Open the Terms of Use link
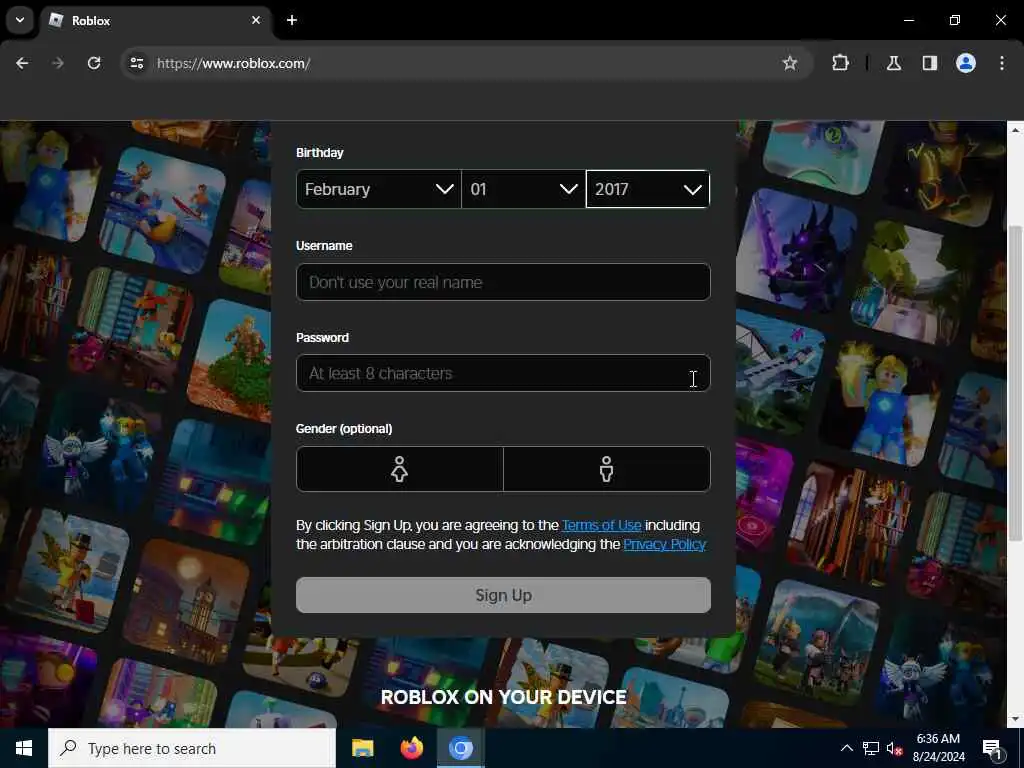The height and width of the screenshot is (768, 1024). [601, 525]
